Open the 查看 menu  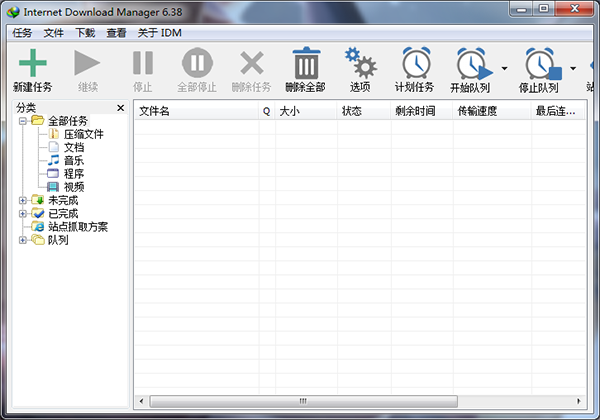point(116,33)
